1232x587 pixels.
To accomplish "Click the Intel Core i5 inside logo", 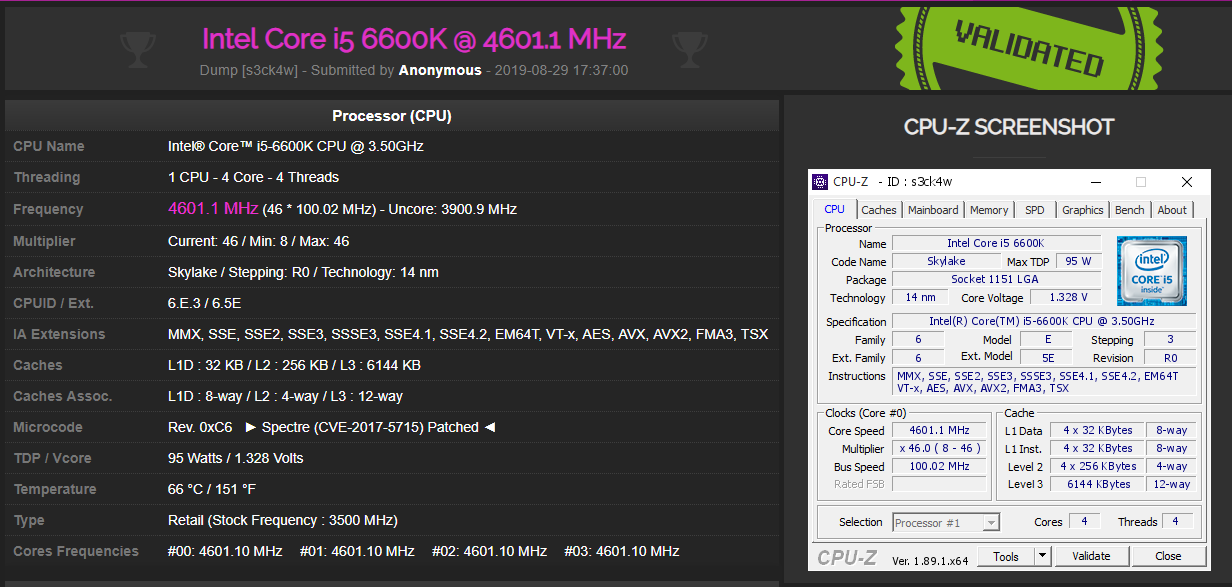I will click(x=1152, y=271).
